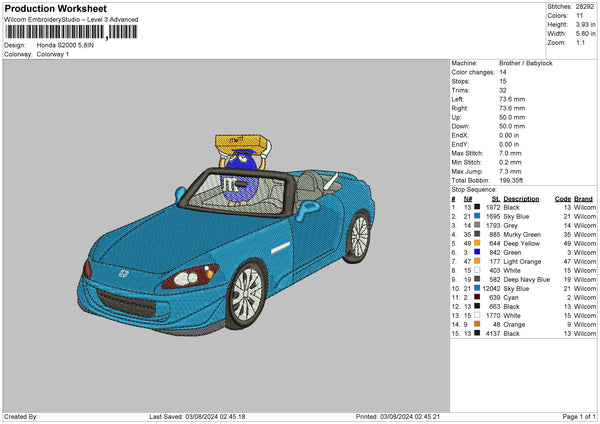Click the Right extent value 73.6 mm

tap(512, 108)
